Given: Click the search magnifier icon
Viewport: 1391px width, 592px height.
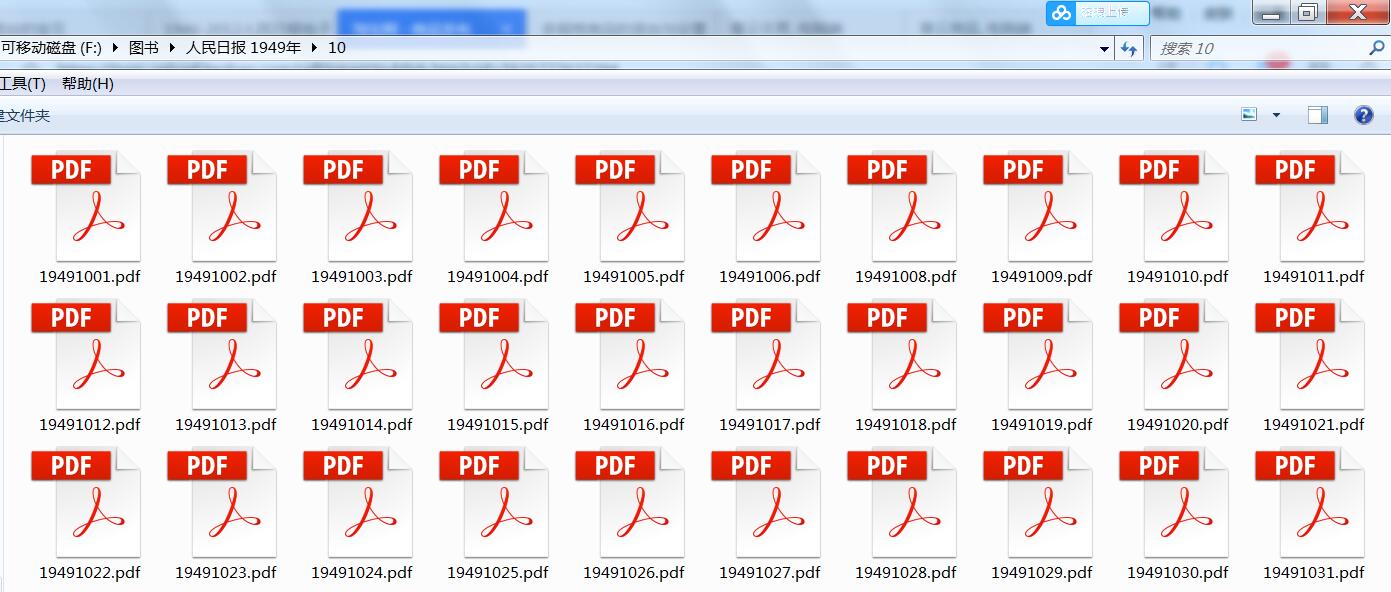Looking at the screenshot, I should (1376, 48).
